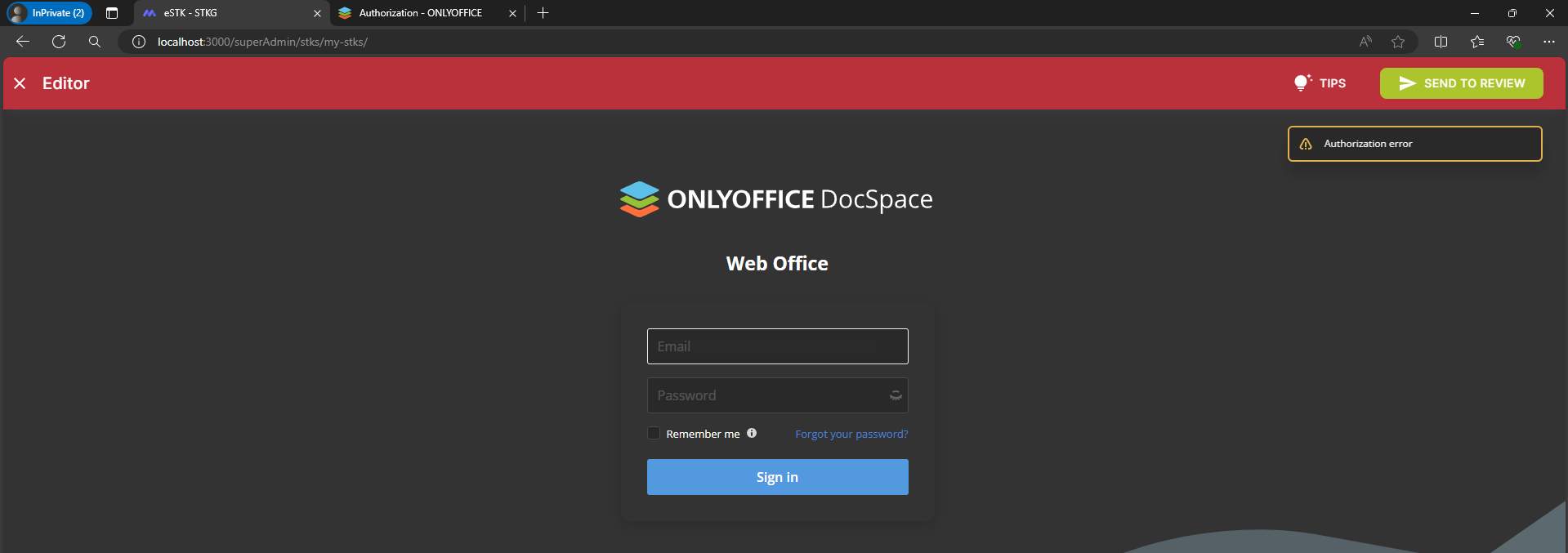Open the tab actions menu icon
The height and width of the screenshot is (553, 1568).
pos(112,13)
